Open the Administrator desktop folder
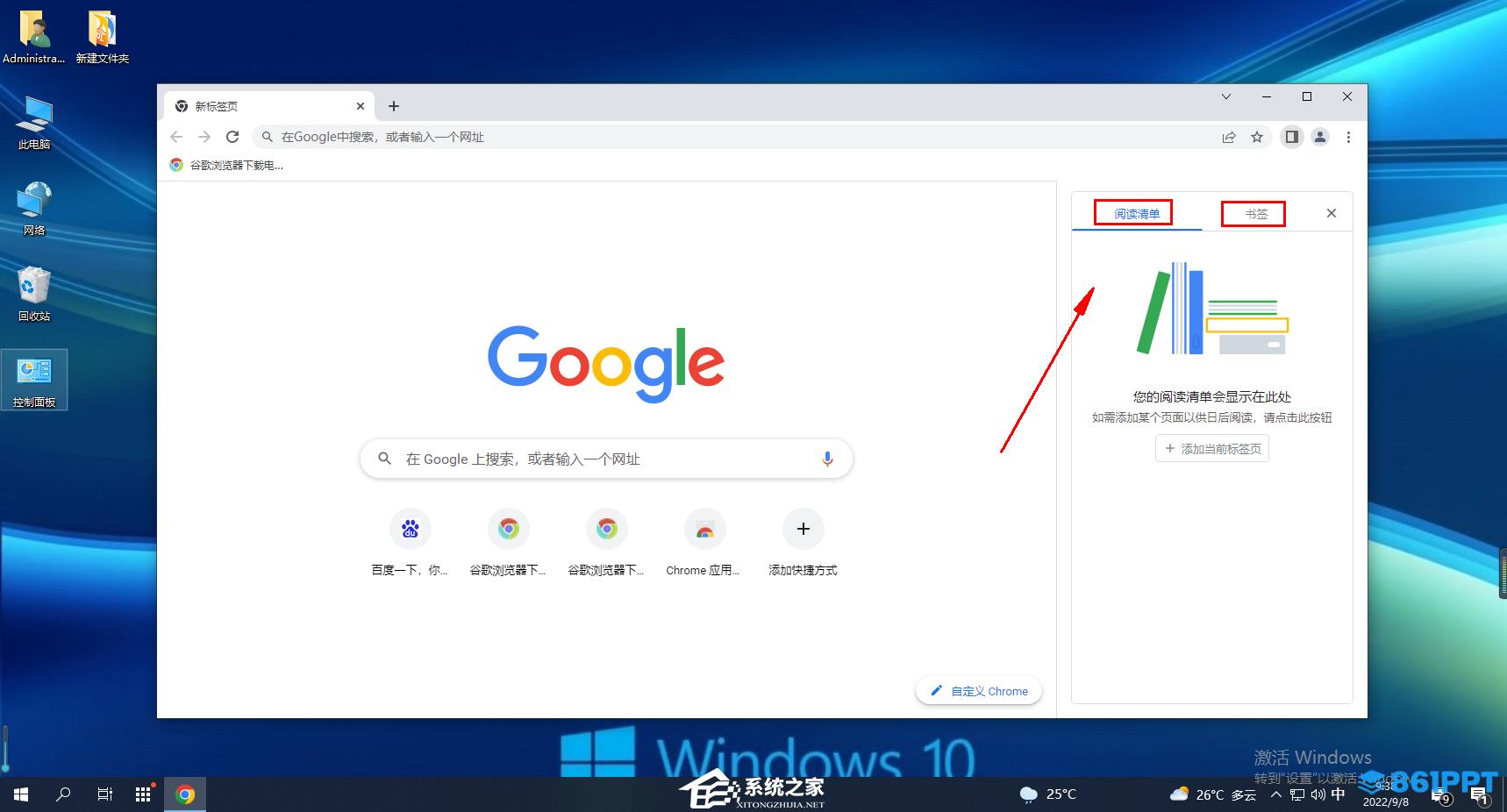Viewport: 1507px width, 812px height. point(34,38)
